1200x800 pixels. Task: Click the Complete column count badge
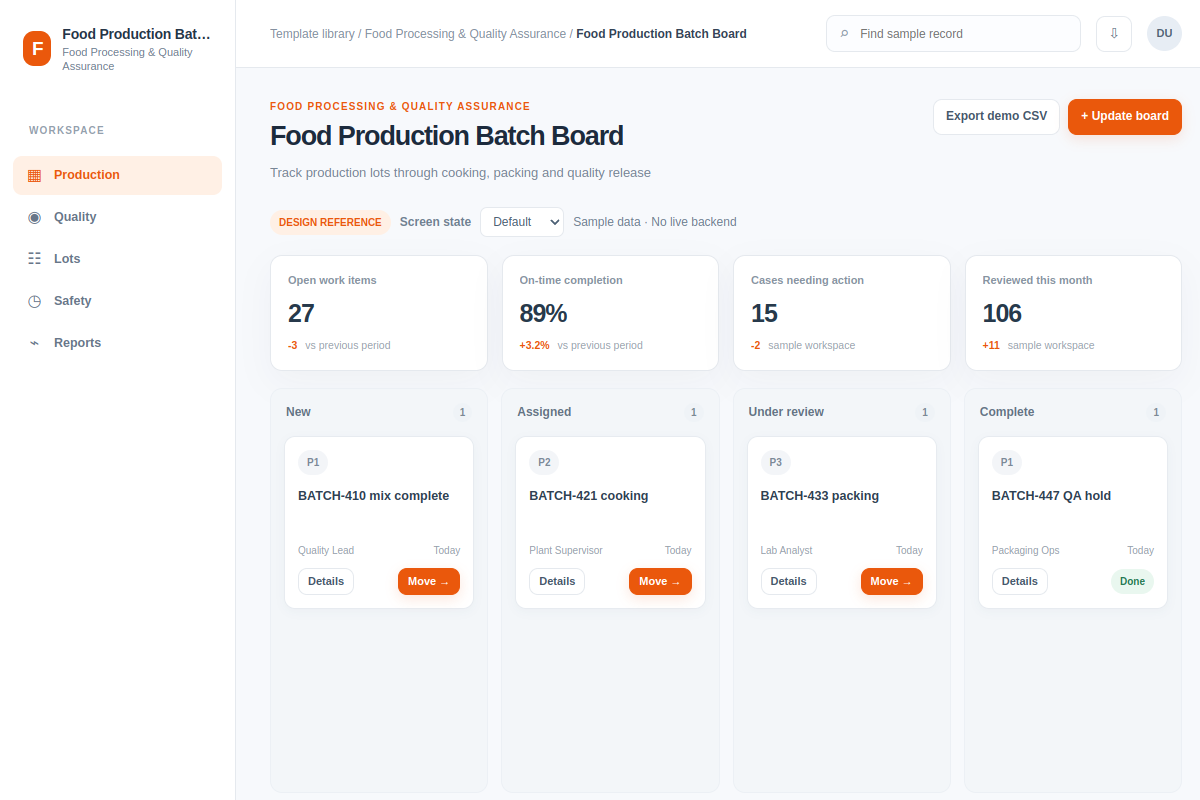coord(1156,412)
